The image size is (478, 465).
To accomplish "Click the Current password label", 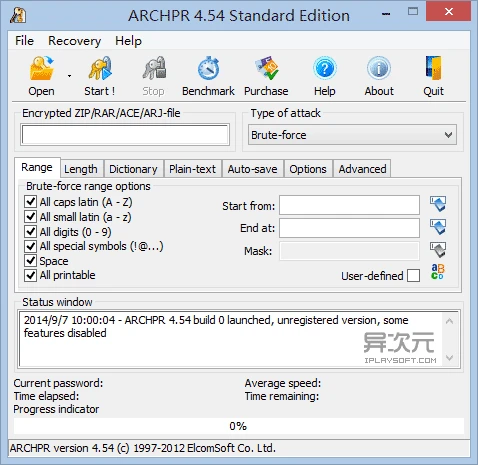I will (58, 383).
